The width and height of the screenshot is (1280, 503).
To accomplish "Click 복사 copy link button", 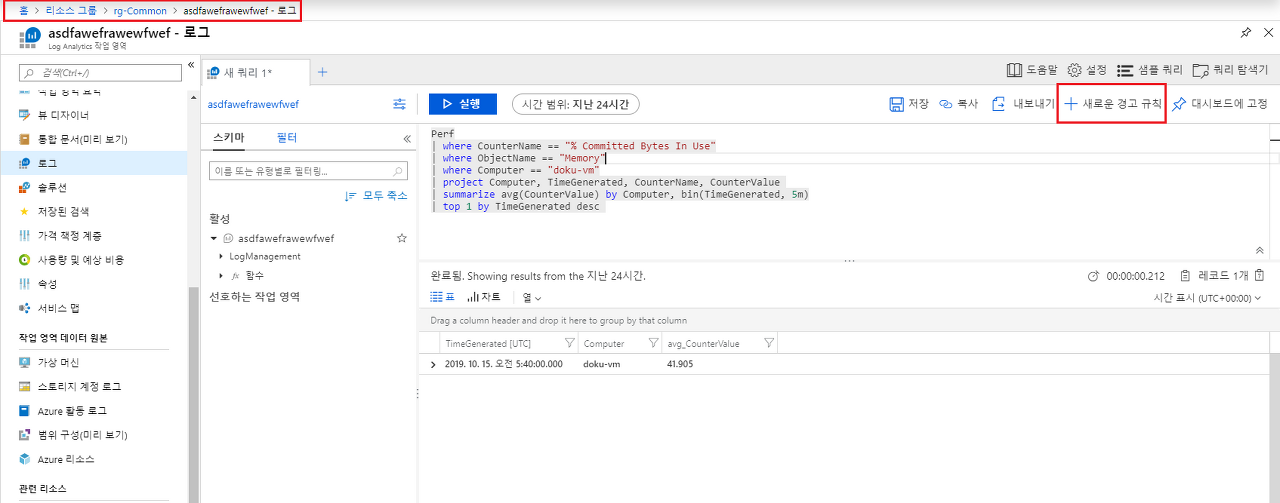I will [959, 104].
